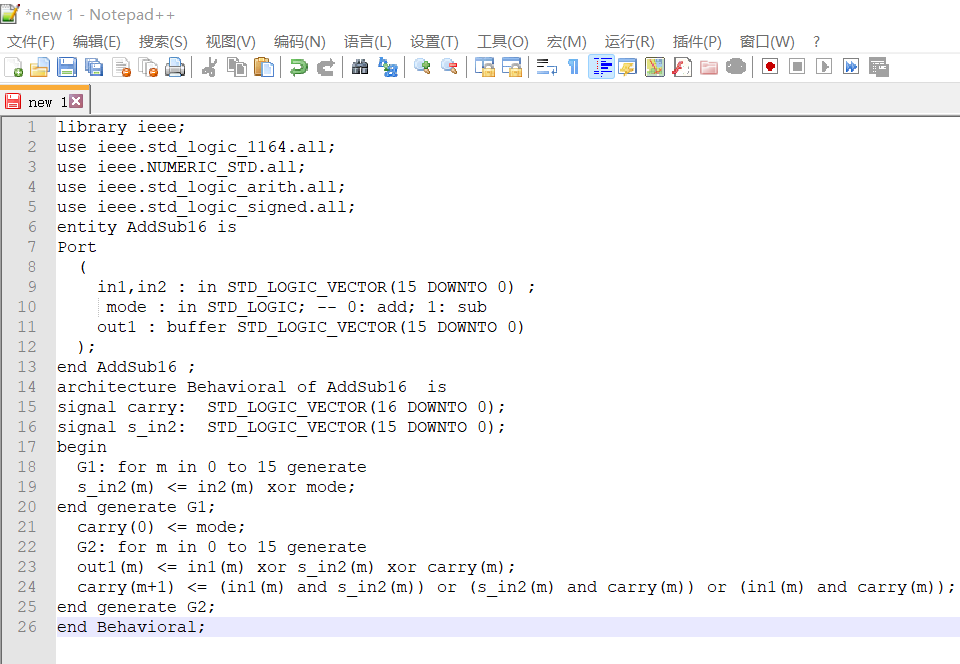Viewport: 960px width, 664px height.
Task: Save the current file
Action: pyautogui.click(x=67, y=67)
